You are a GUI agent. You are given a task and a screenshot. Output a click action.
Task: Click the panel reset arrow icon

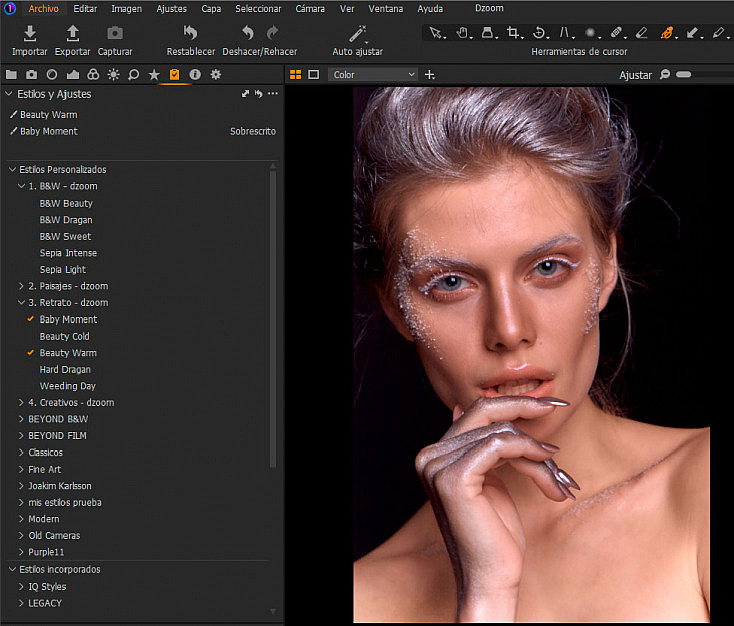coord(258,94)
